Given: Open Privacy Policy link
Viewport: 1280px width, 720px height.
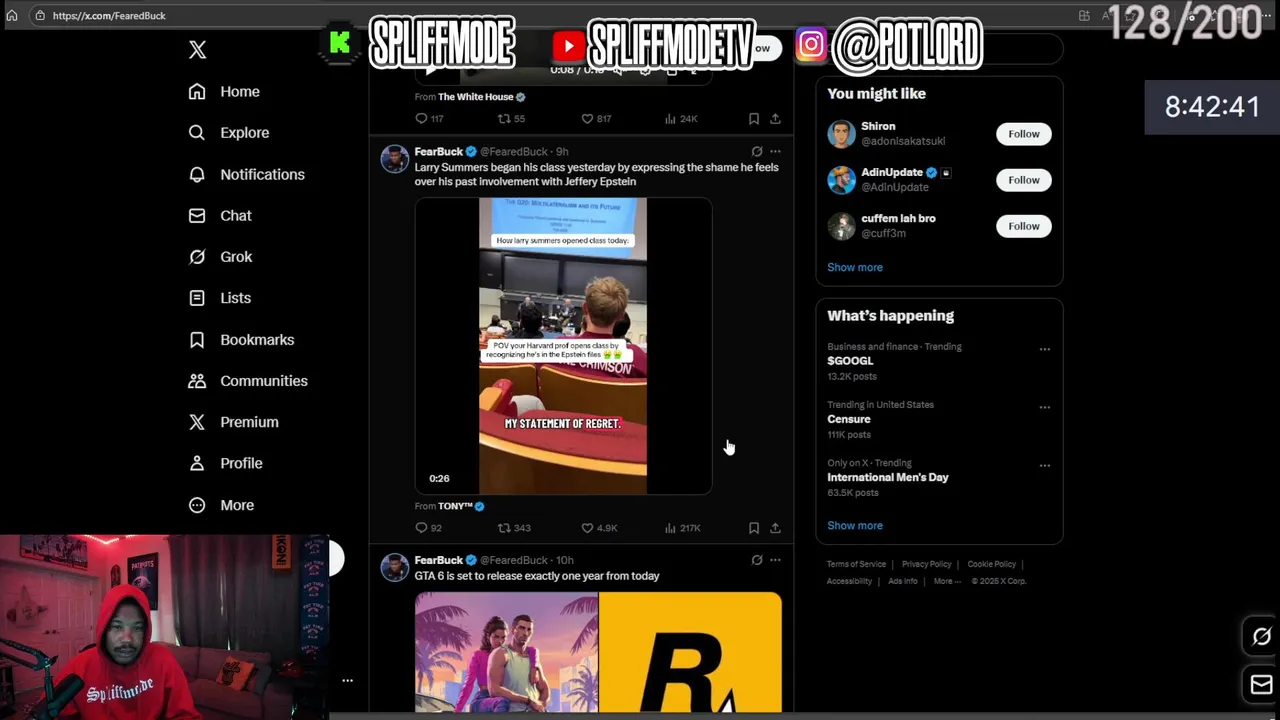Looking at the screenshot, I should pyautogui.click(x=927, y=564).
